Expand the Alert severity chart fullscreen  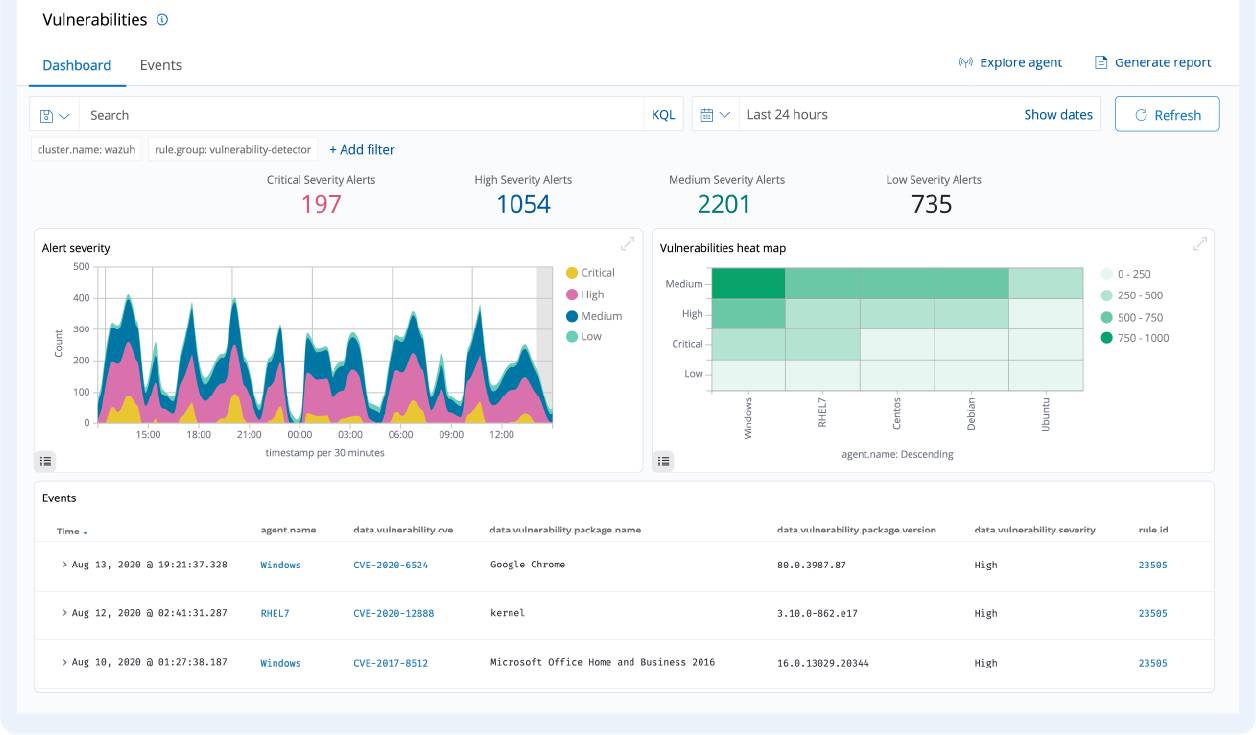(627, 244)
